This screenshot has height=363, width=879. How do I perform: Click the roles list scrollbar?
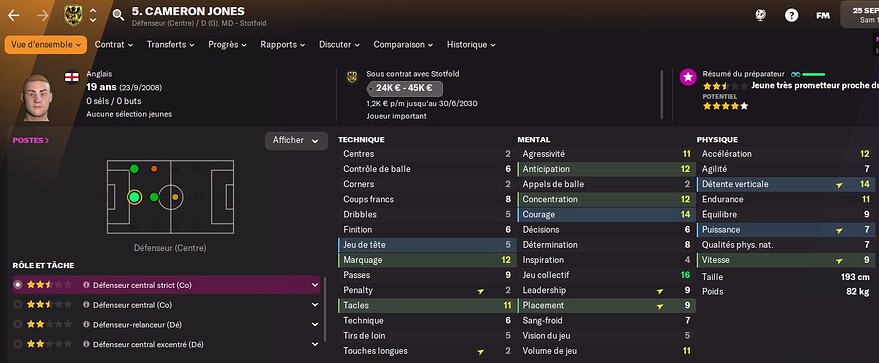point(325,308)
